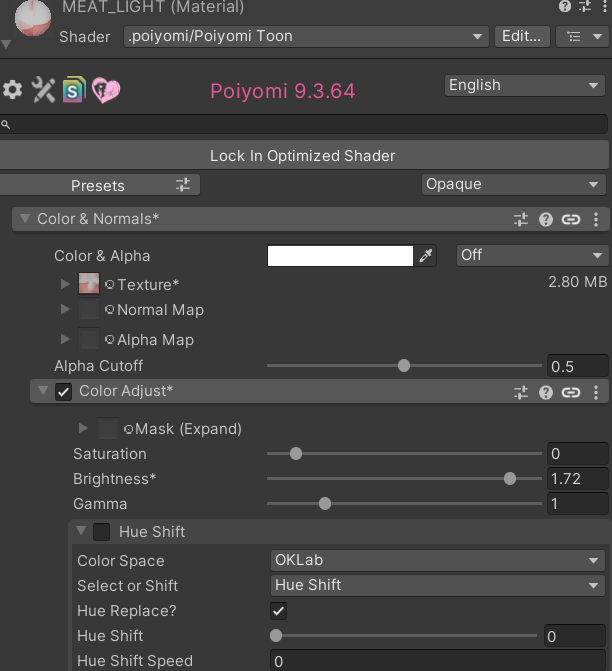Viewport: 612px width, 671px height.
Task: Pick a color with the eyedropper icon
Action: pos(425,256)
